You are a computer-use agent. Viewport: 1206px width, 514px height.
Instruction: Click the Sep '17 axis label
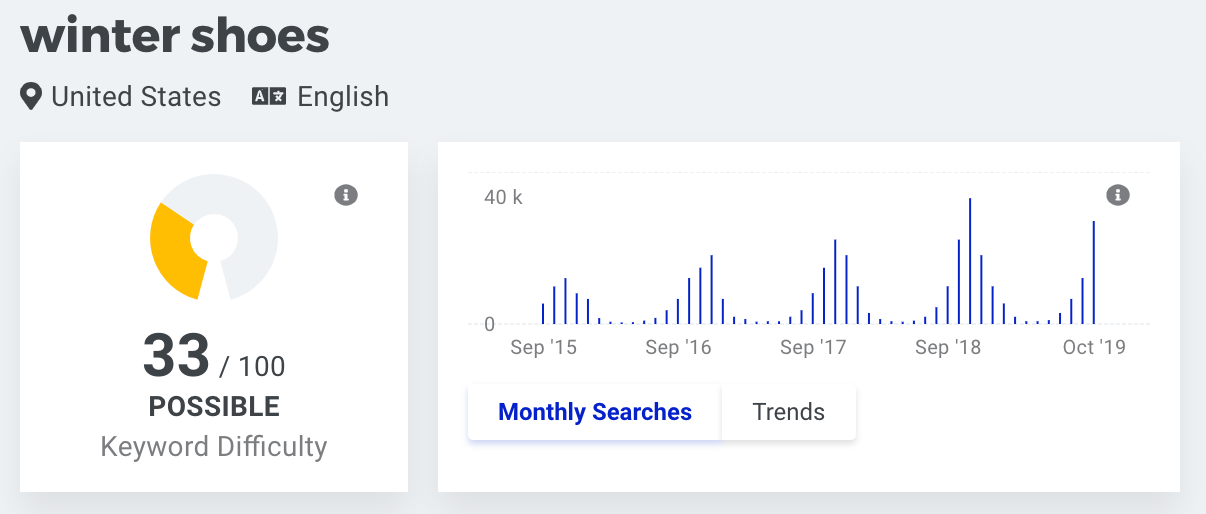813,348
